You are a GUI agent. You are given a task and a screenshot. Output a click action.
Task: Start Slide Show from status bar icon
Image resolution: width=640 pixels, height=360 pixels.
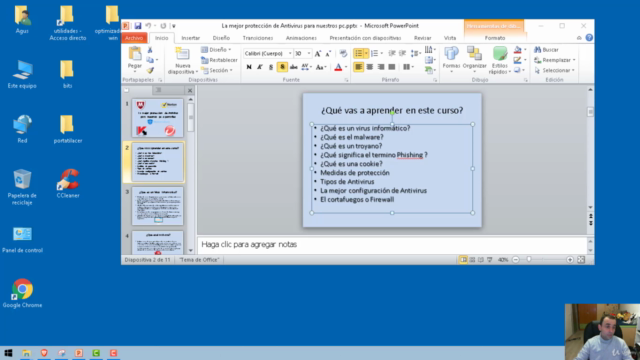click(x=490, y=260)
